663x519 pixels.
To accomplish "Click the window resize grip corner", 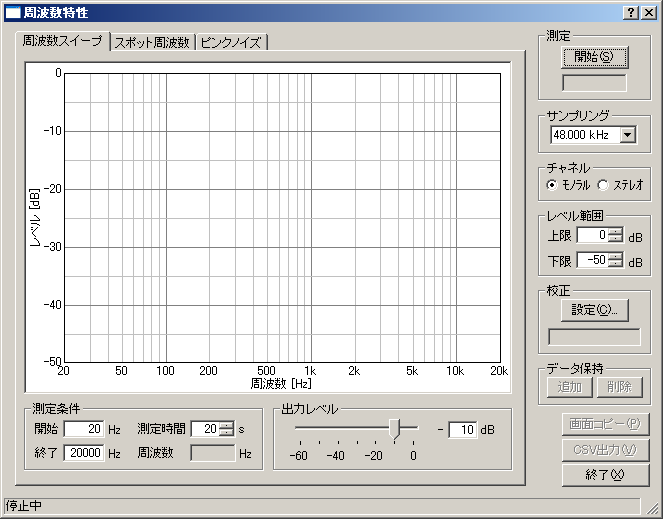I will tap(652, 508).
